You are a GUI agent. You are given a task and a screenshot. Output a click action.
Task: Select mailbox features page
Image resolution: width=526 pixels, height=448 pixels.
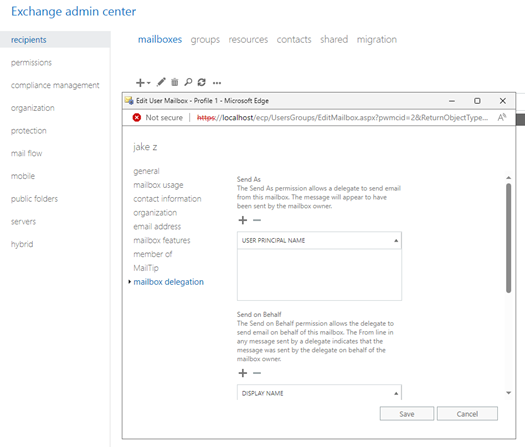tap(162, 240)
